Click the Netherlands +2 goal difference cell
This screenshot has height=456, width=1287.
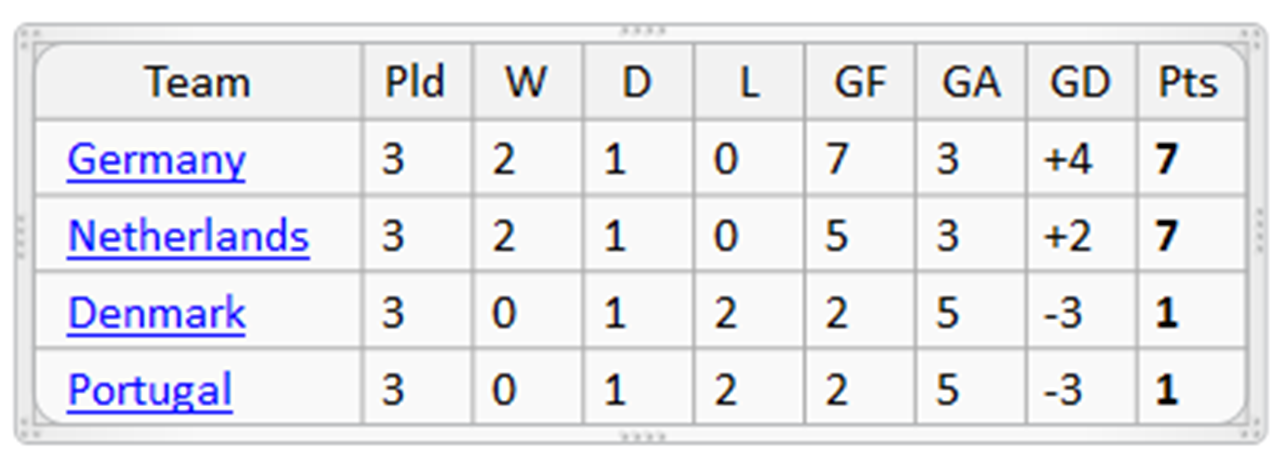click(x=1080, y=236)
